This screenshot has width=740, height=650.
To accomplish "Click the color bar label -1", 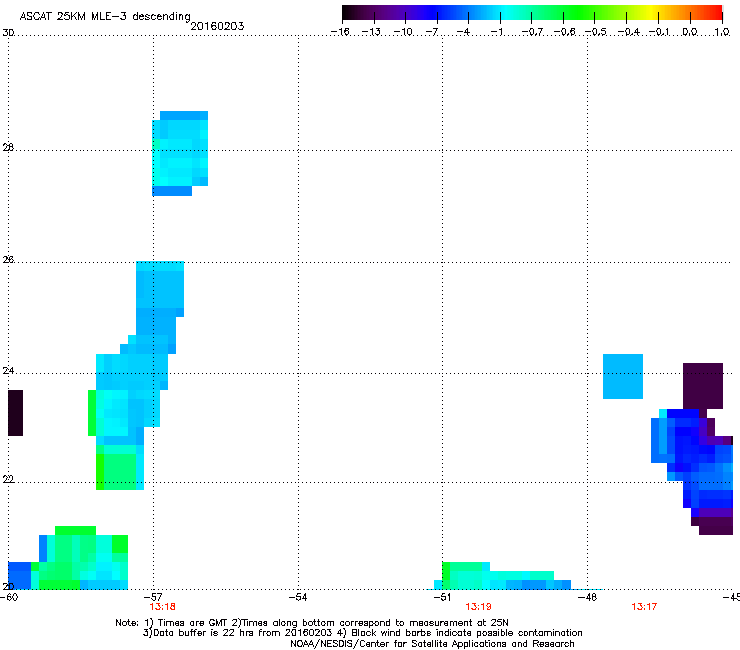I will [x=496, y=32].
